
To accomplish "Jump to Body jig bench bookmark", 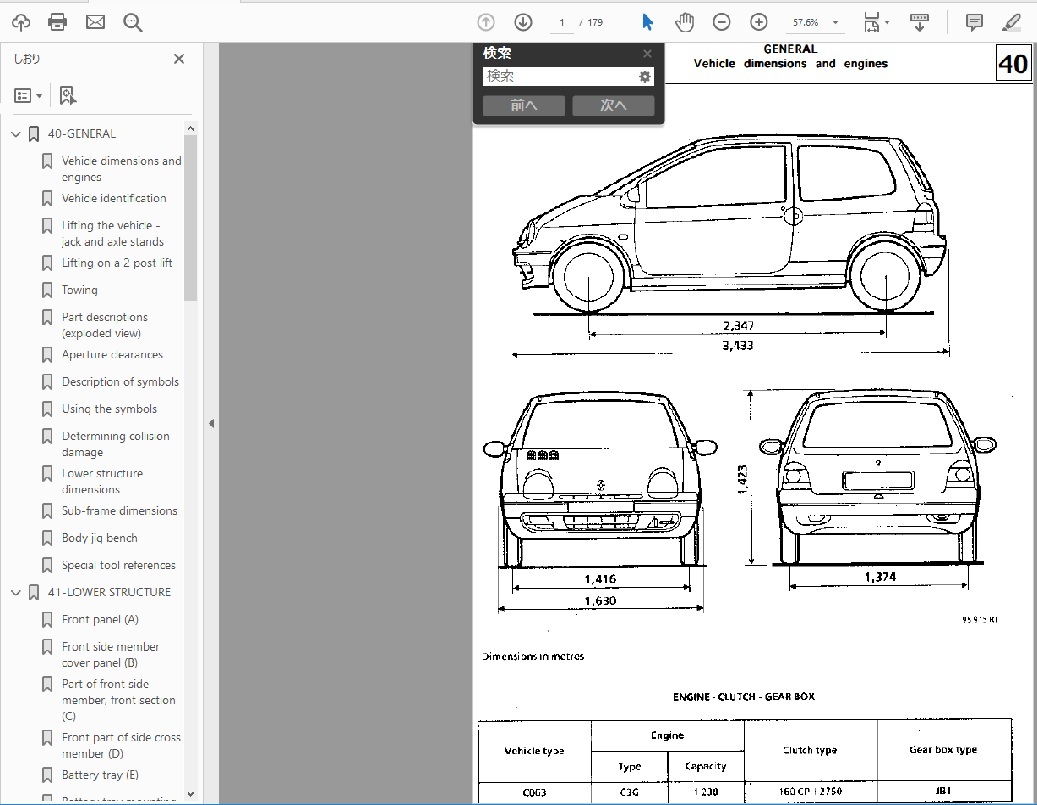I will point(100,538).
